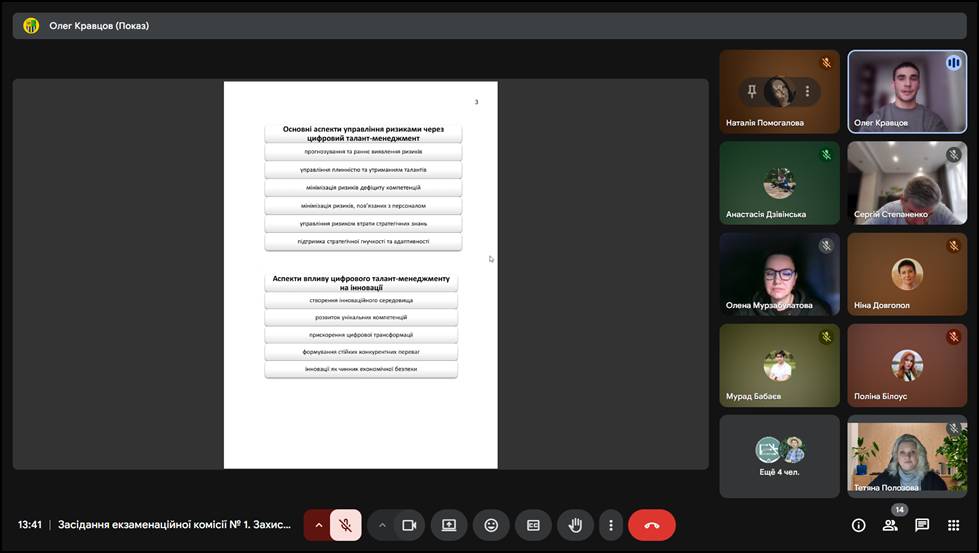Viewport: 979px width, 553px height.
Task: Click the meeting title 'Засідання екзаменаційної комісії'
Action: pos(175,525)
